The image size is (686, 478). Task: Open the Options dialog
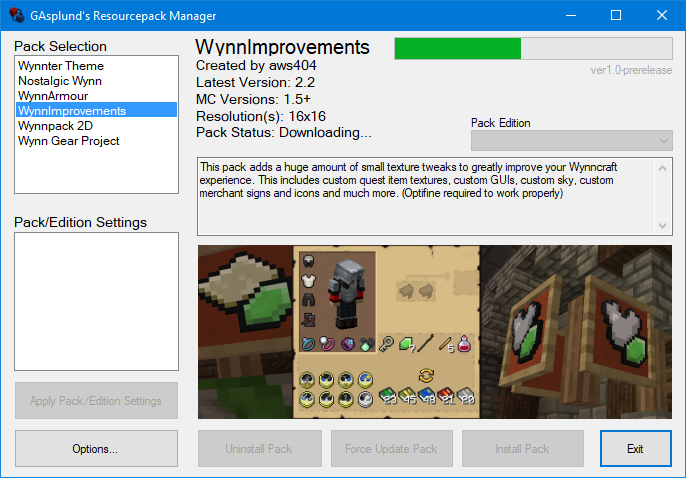click(x=95, y=449)
